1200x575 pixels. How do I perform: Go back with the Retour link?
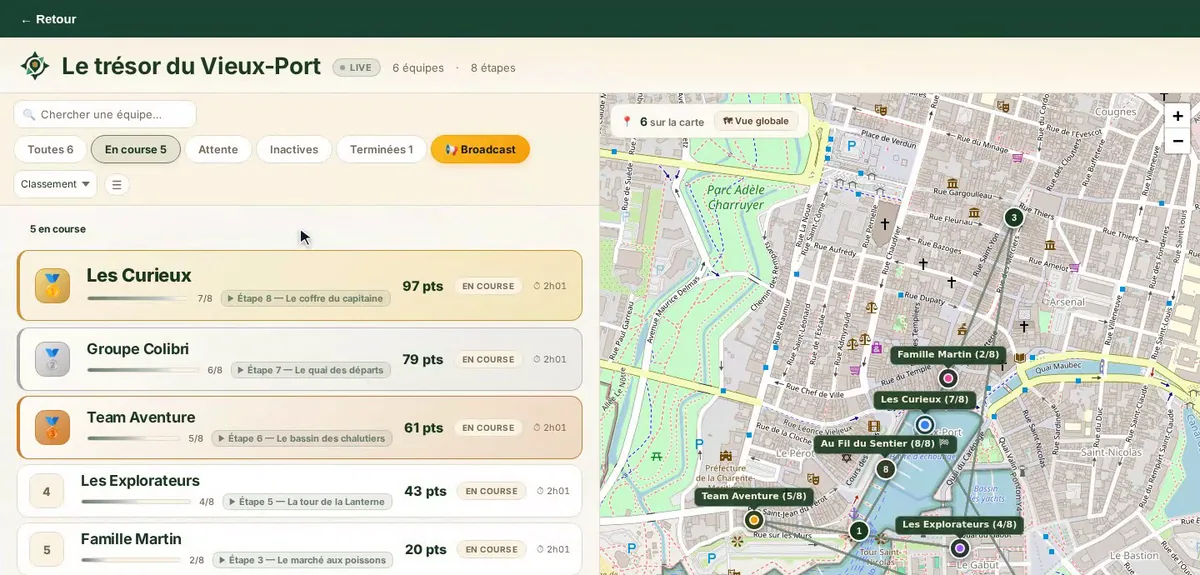click(x=48, y=19)
